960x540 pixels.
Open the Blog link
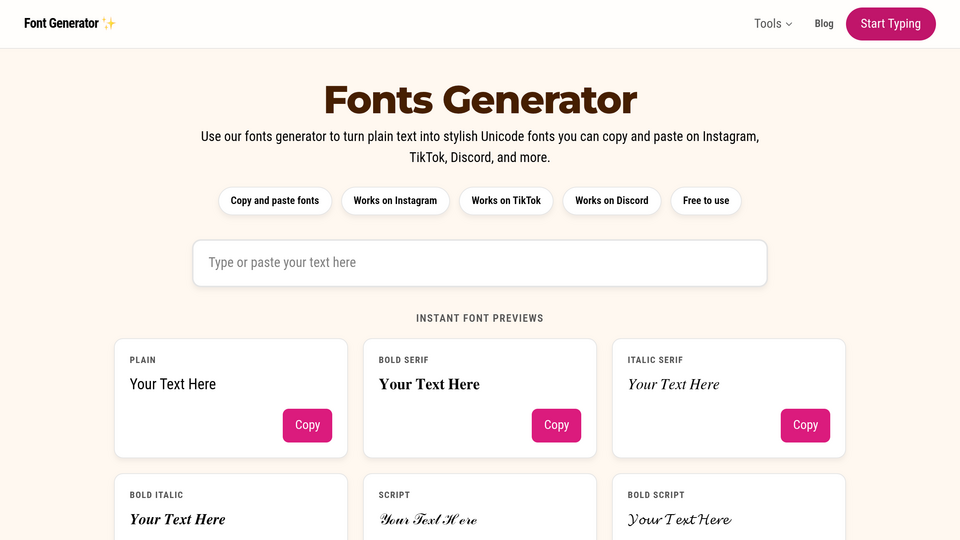[x=823, y=24]
